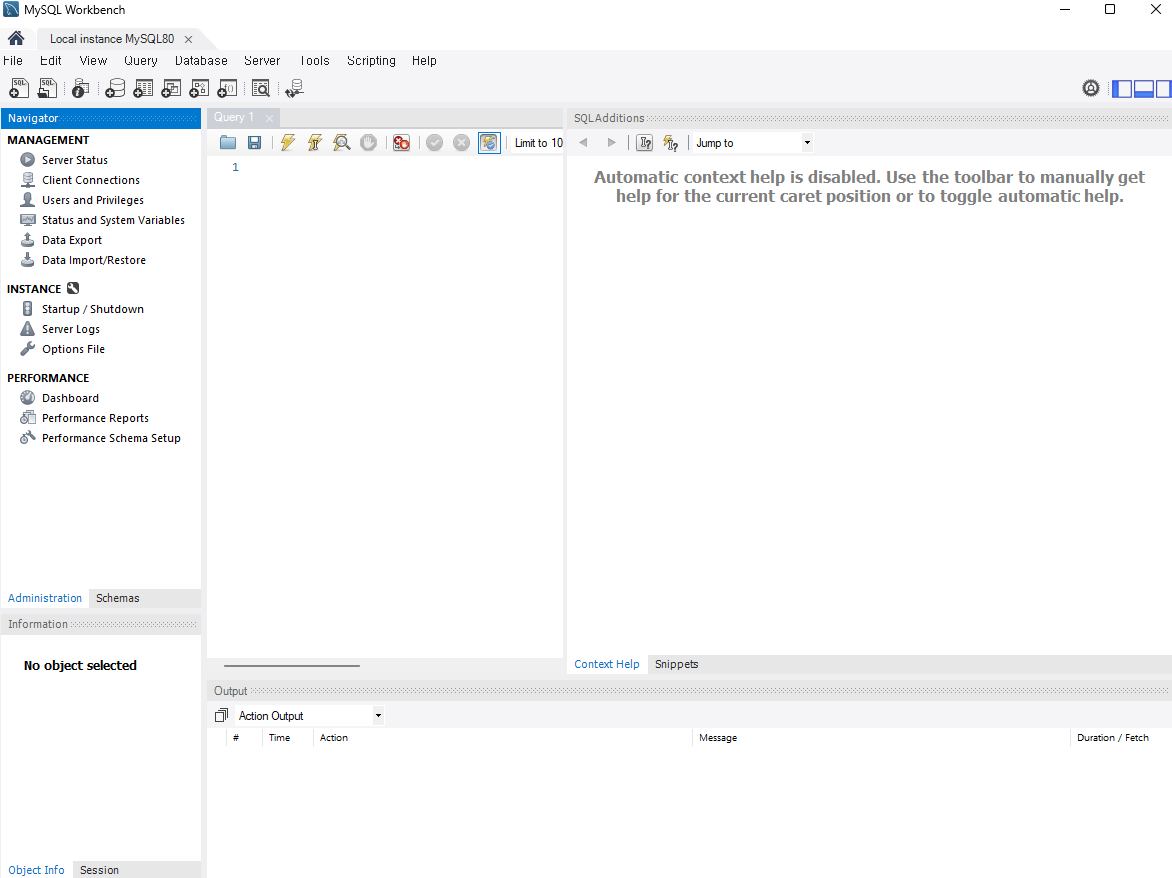
Task: Open Server Logs
Action: click(70, 329)
